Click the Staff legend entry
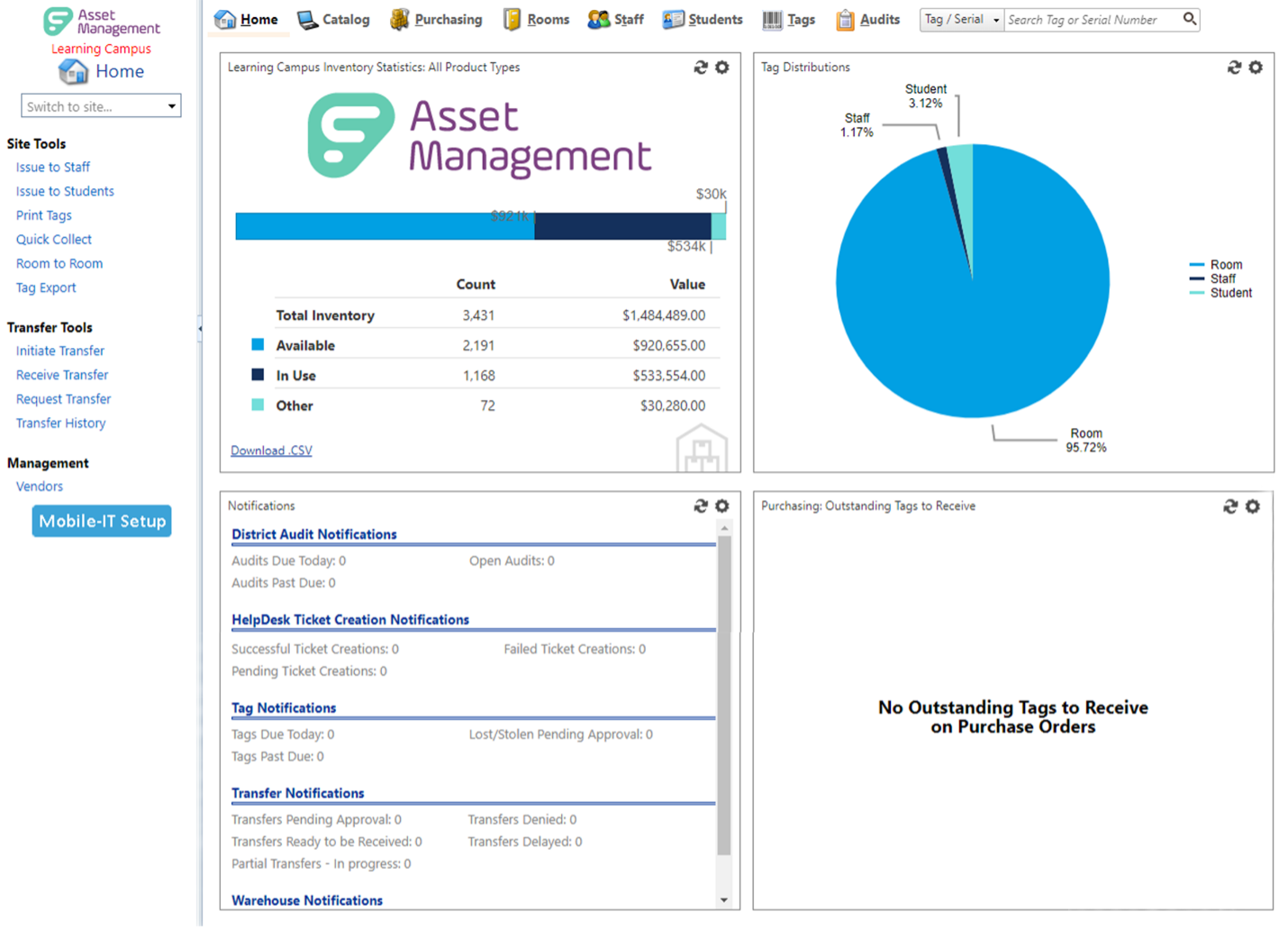1288x930 pixels. pos(1213,279)
